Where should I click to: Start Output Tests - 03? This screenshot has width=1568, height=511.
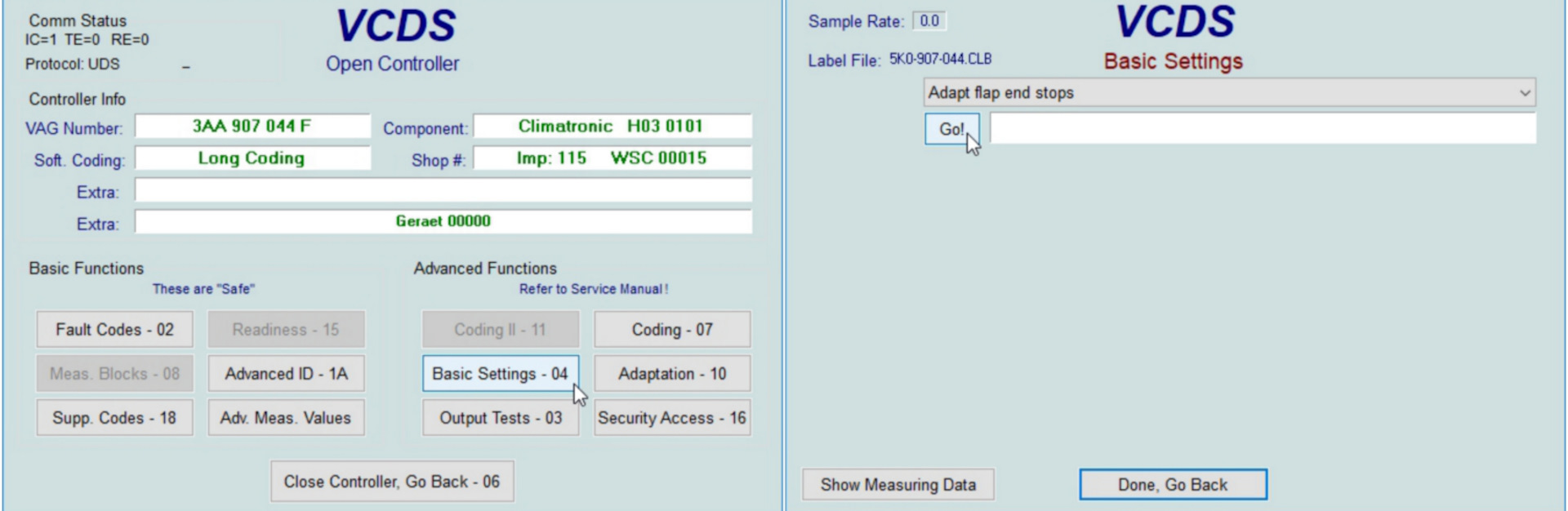tap(500, 418)
